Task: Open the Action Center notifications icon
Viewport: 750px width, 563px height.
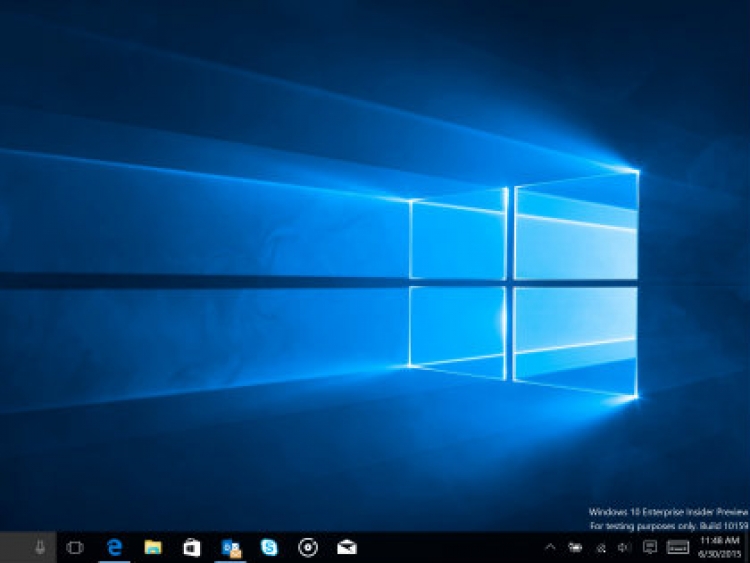Action: (650, 547)
